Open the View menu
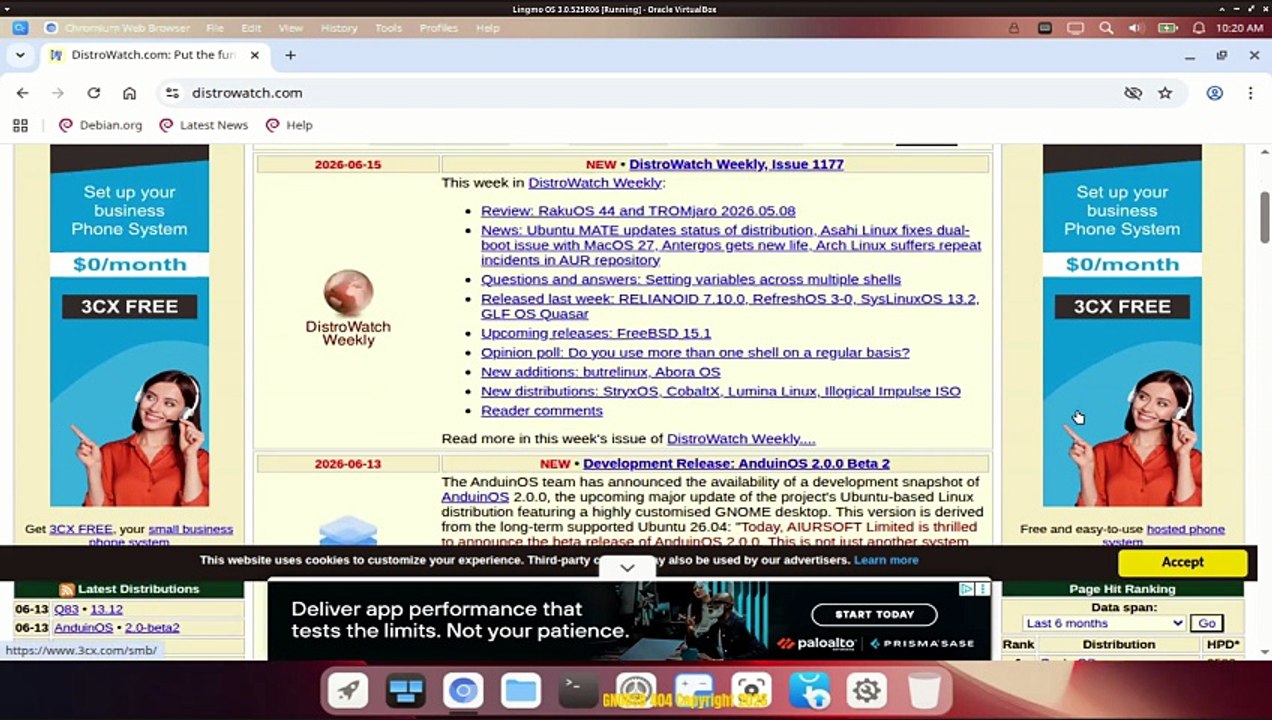This screenshot has height=720, width=1272. coord(290,28)
